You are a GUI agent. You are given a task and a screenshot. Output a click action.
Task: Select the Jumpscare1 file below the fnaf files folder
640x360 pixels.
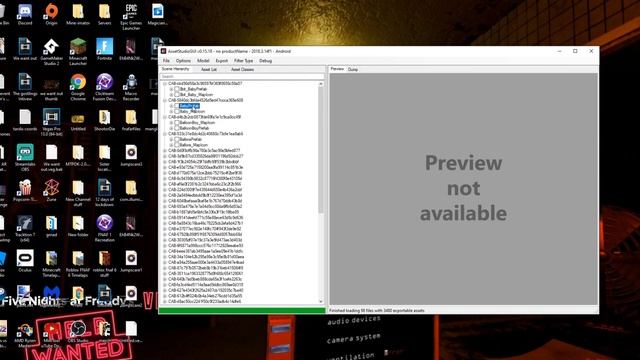point(131,156)
